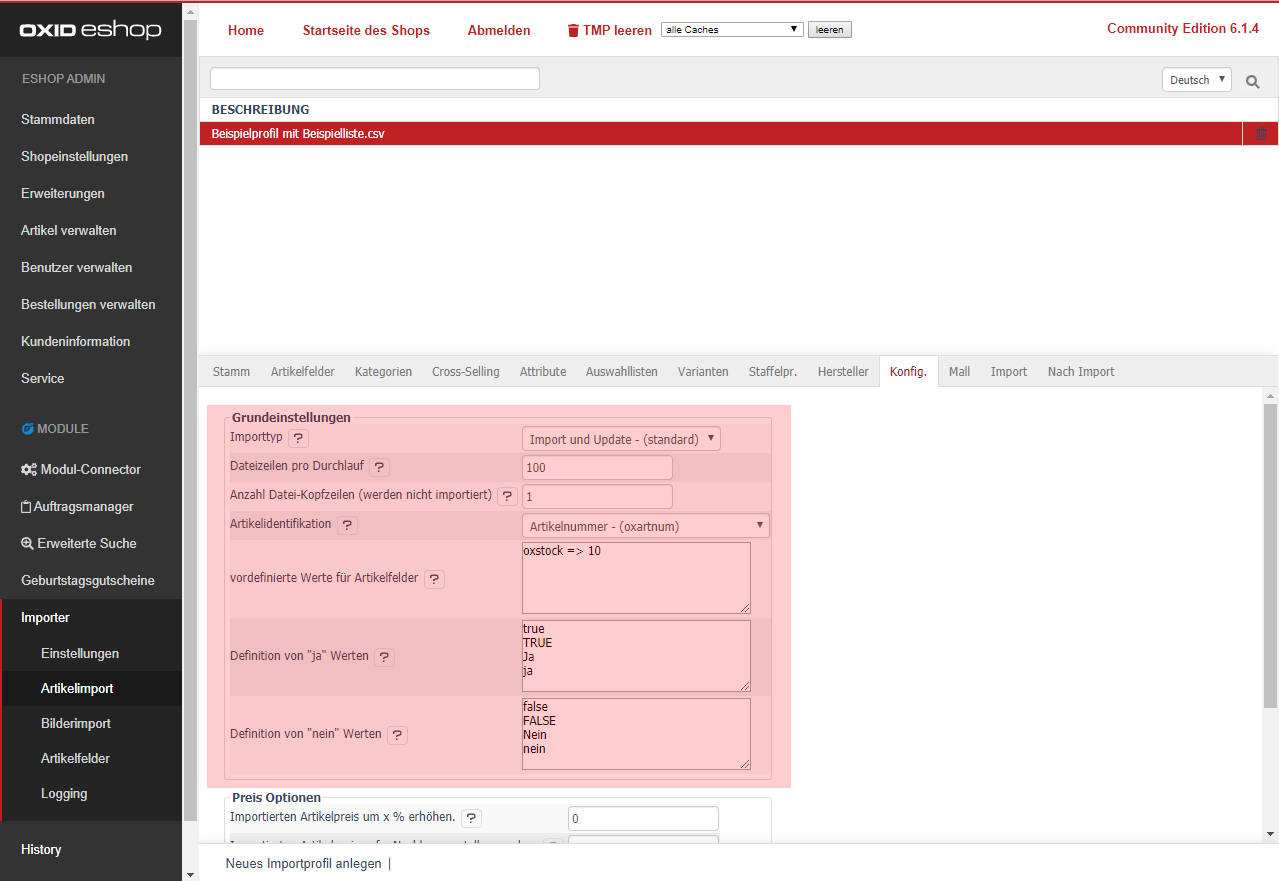
Task: Switch to the Artikelfelder tab
Action: [x=302, y=372]
